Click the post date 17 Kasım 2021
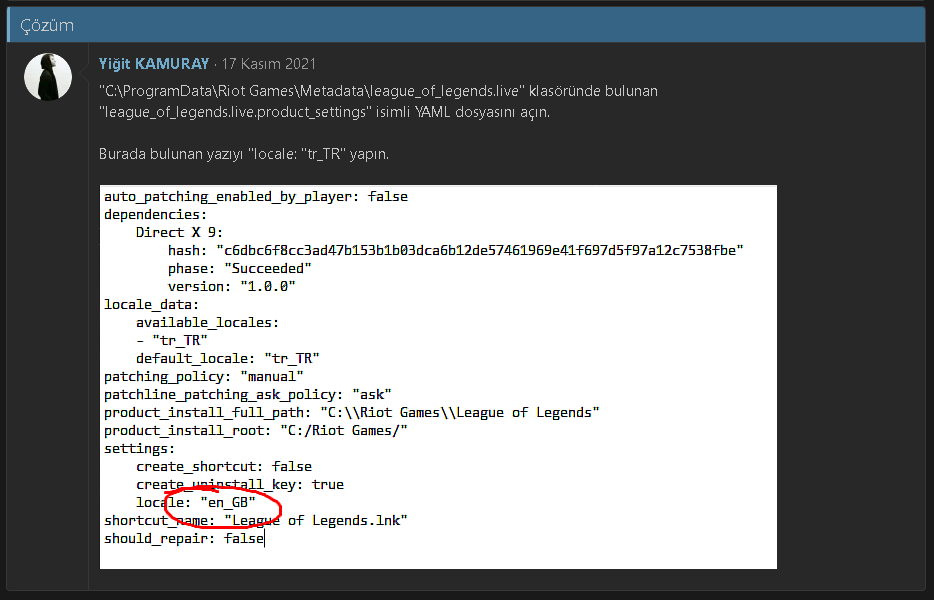934x600 pixels. tap(269, 64)
